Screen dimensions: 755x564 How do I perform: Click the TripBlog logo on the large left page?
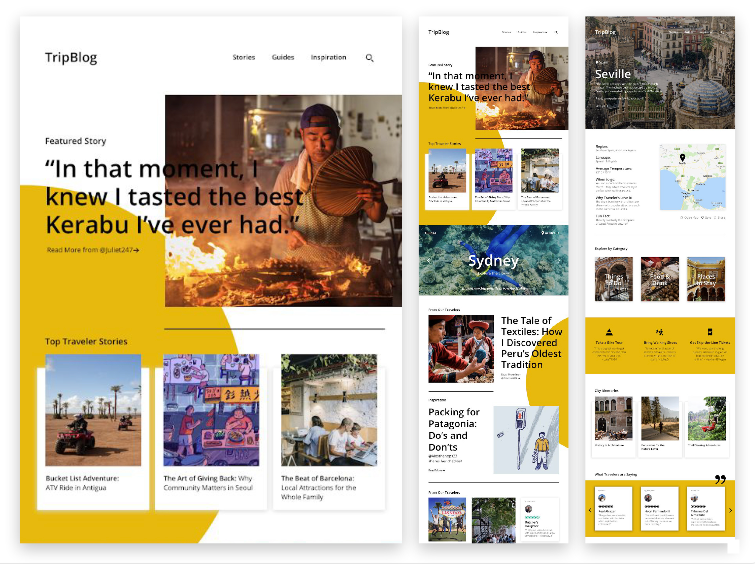click(71, 58)
